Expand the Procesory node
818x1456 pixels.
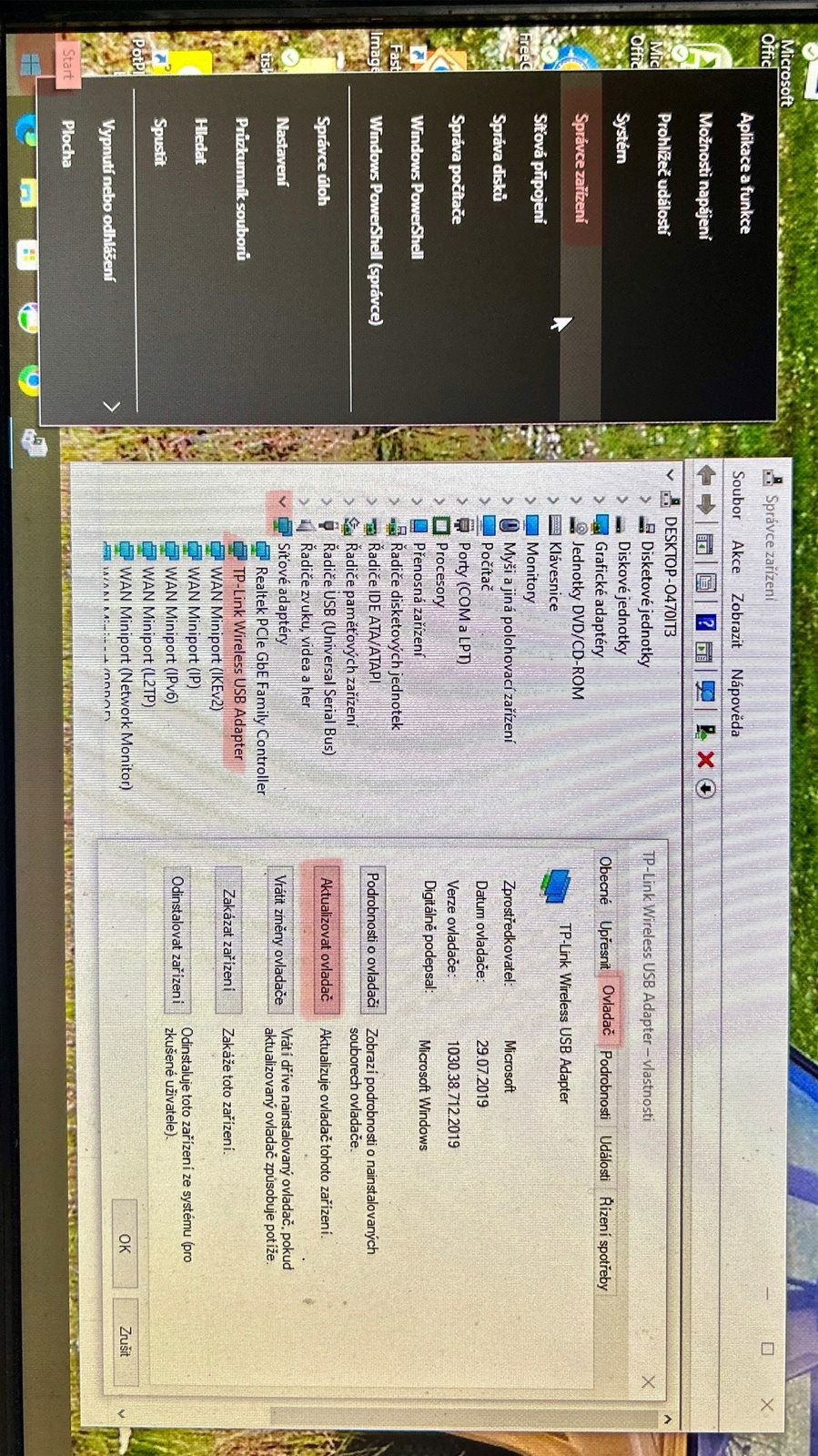[x=439, y=500]
